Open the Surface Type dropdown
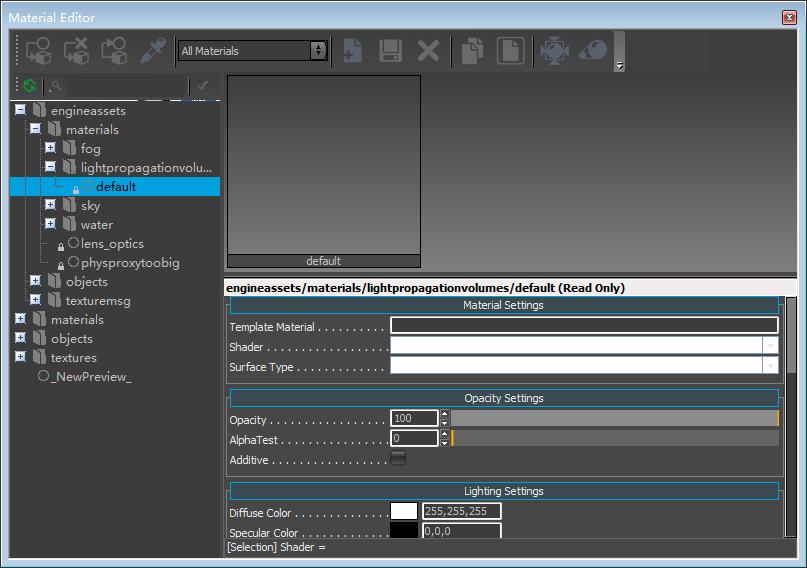This screenshot has height=568, width=807. (769, 366)
